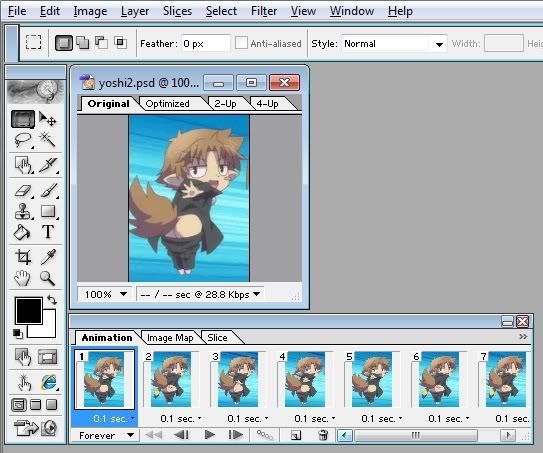Select the Rectangular Marquee tool in toolbox

[23, 119]
